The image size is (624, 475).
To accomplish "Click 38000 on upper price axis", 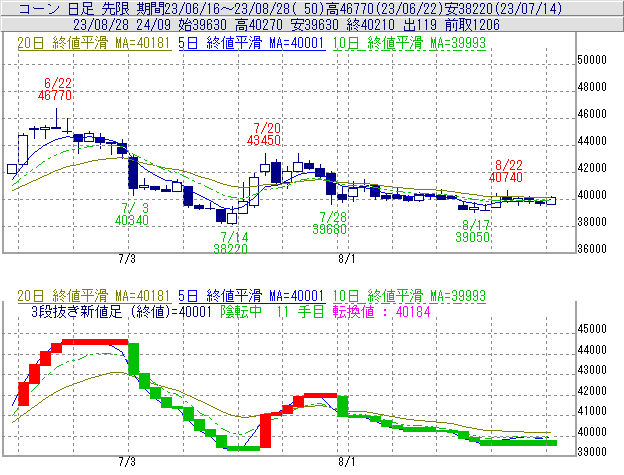I will [x=592, y=222].
